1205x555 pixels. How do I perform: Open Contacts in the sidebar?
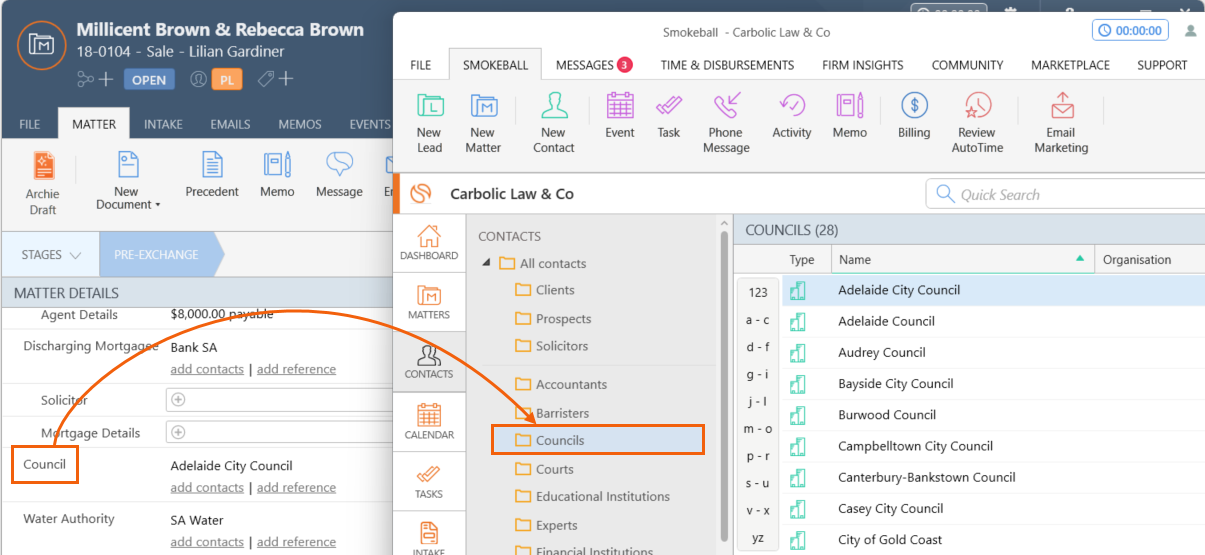coord(429,361)
